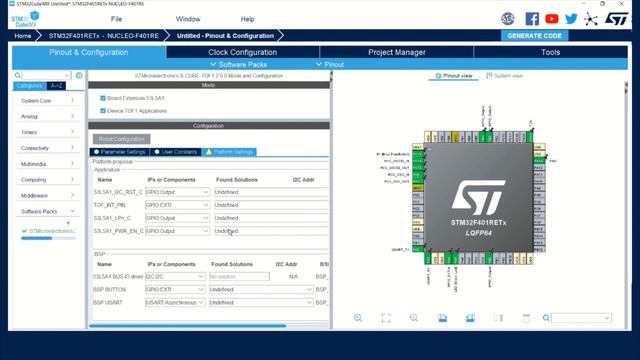The image size is (640, 360).
Task: Expand Middleware category
Action: [x=47, y=196]
